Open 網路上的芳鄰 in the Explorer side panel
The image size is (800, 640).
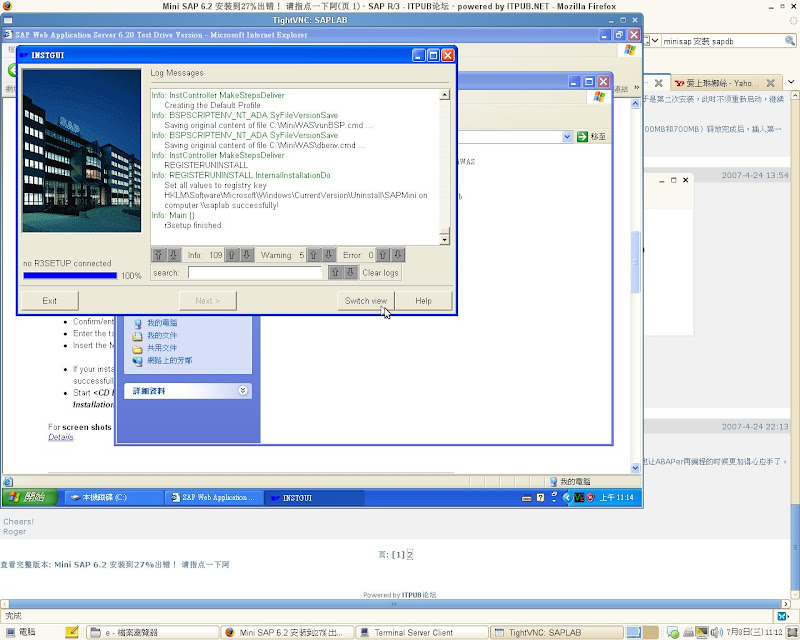169,360
